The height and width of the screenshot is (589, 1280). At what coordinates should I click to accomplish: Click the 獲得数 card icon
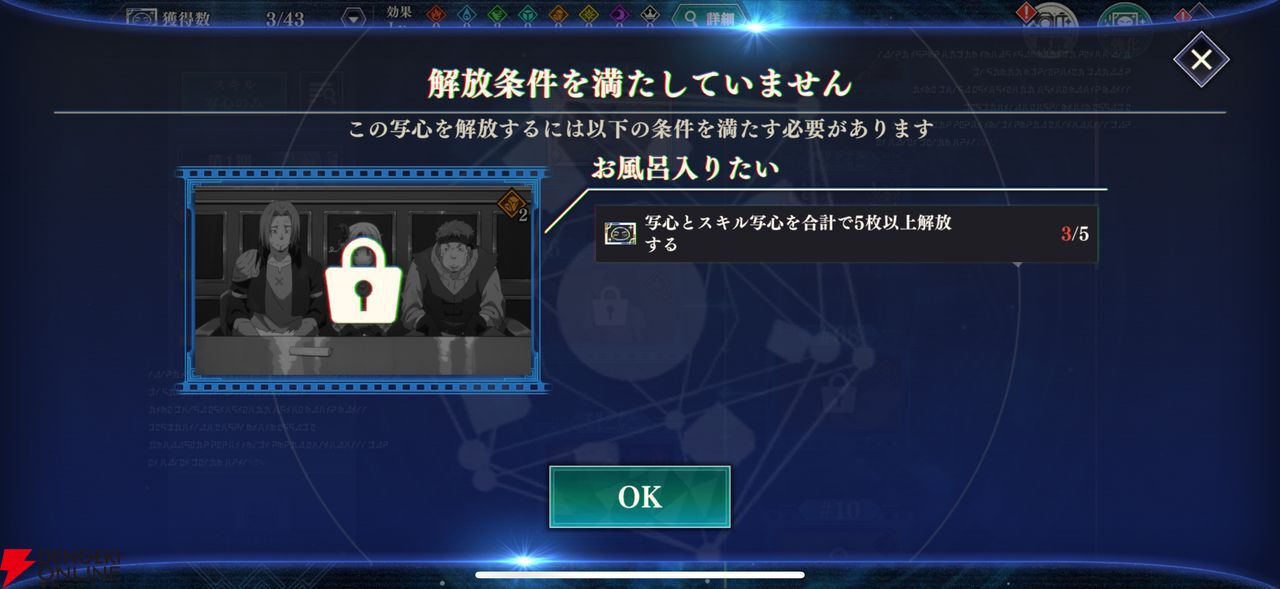[x=142, y=18]
